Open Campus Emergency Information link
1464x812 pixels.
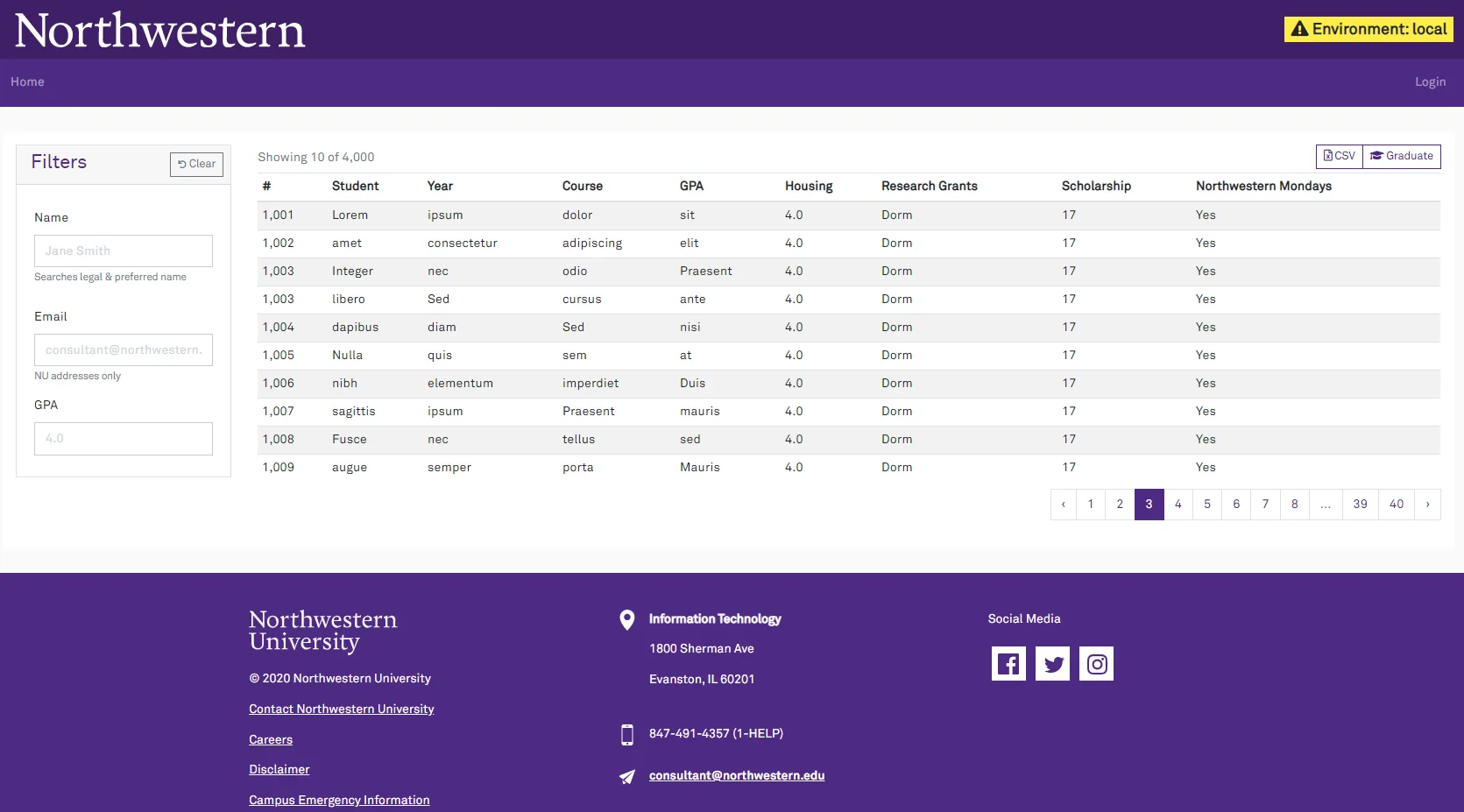[339, 800]
